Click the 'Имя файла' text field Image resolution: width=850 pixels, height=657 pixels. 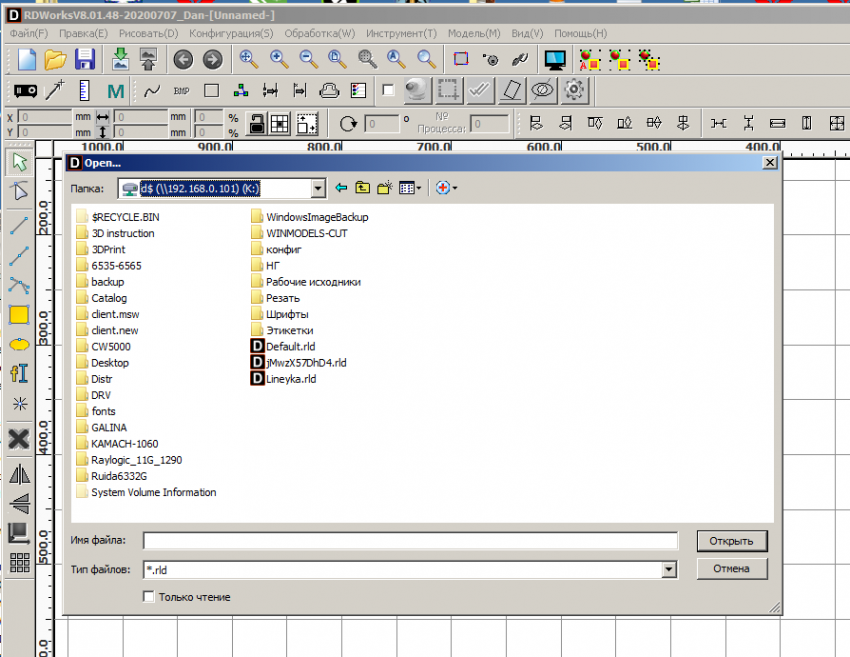(410, 541)
